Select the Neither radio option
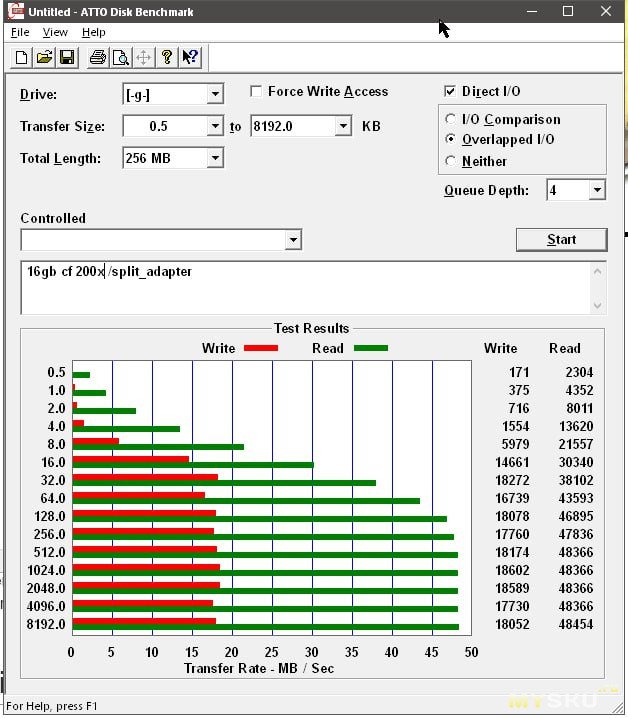628x718 pixels. click(451, 161)
